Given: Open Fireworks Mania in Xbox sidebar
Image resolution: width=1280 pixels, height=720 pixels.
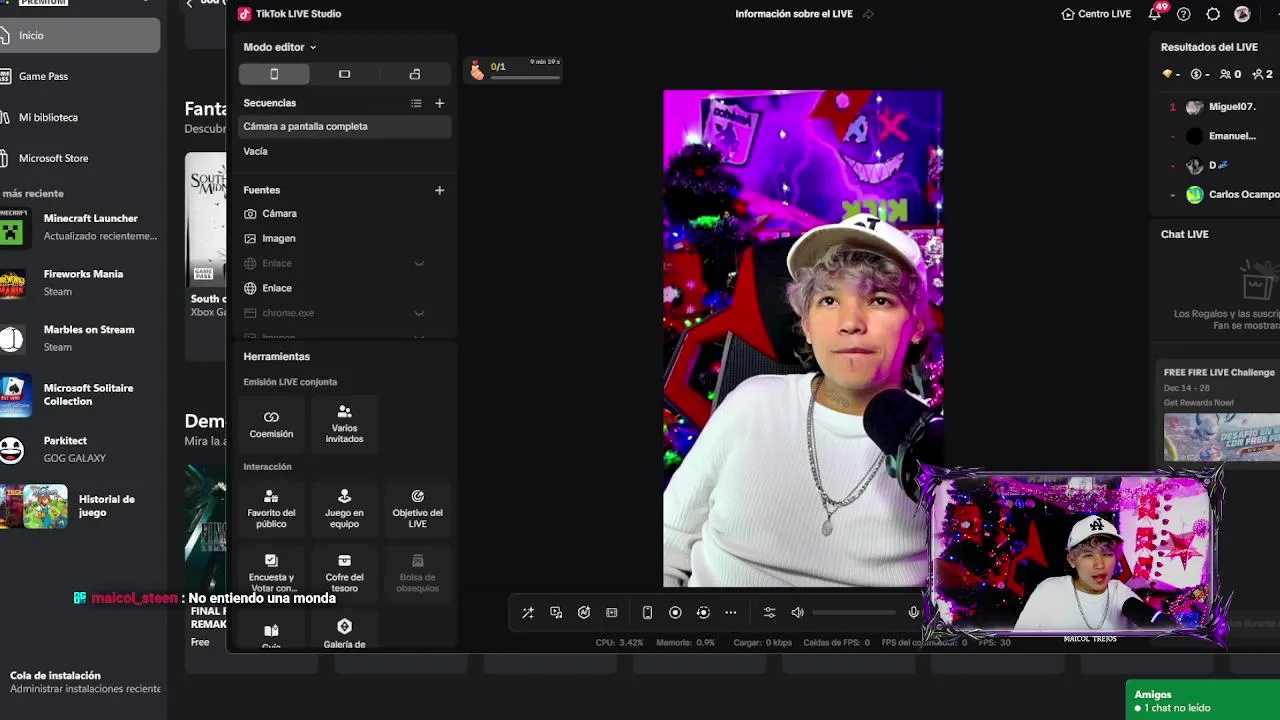Looking at the screenshot, I should click(x=80, y=283).
